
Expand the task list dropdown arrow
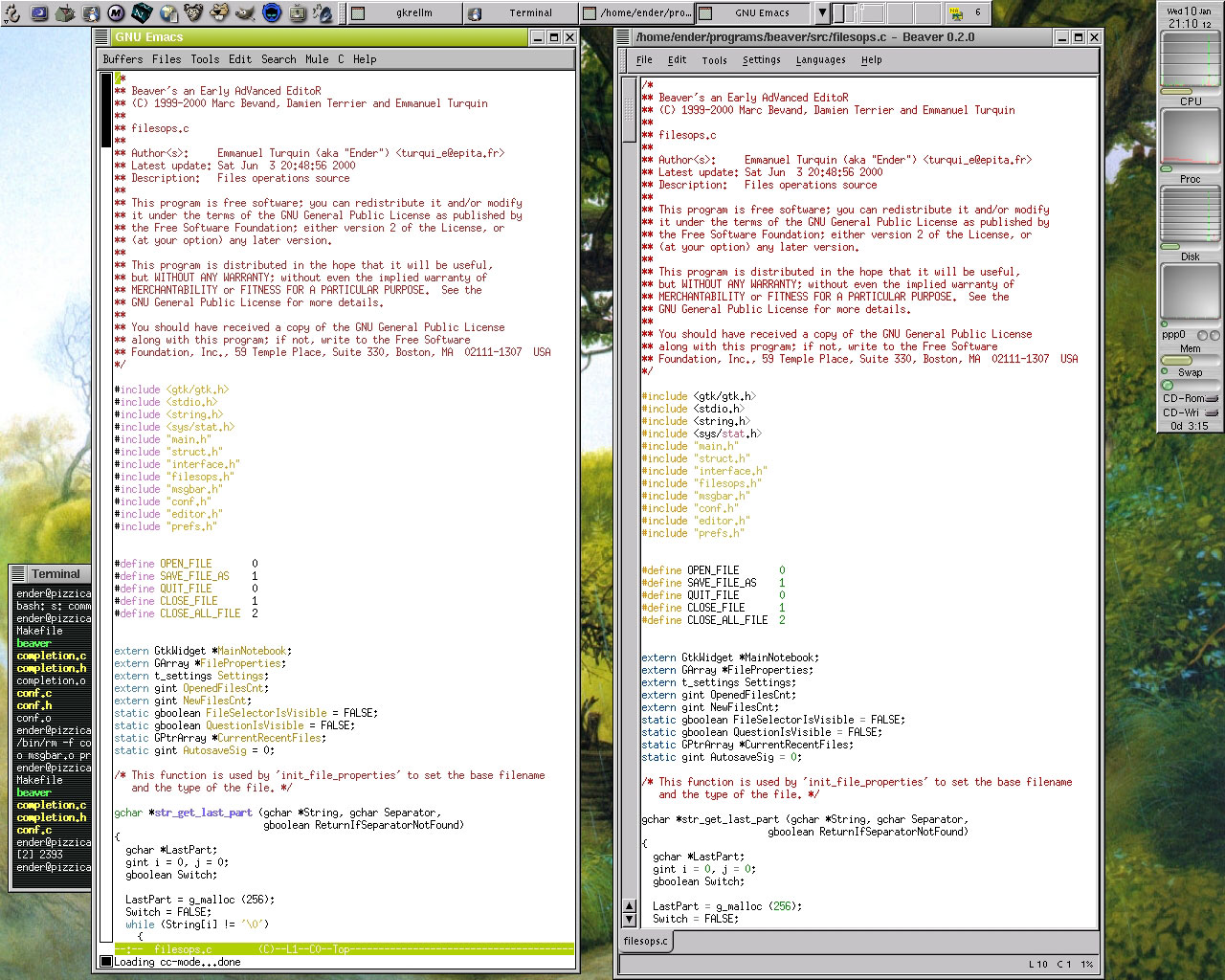[822, 13]
